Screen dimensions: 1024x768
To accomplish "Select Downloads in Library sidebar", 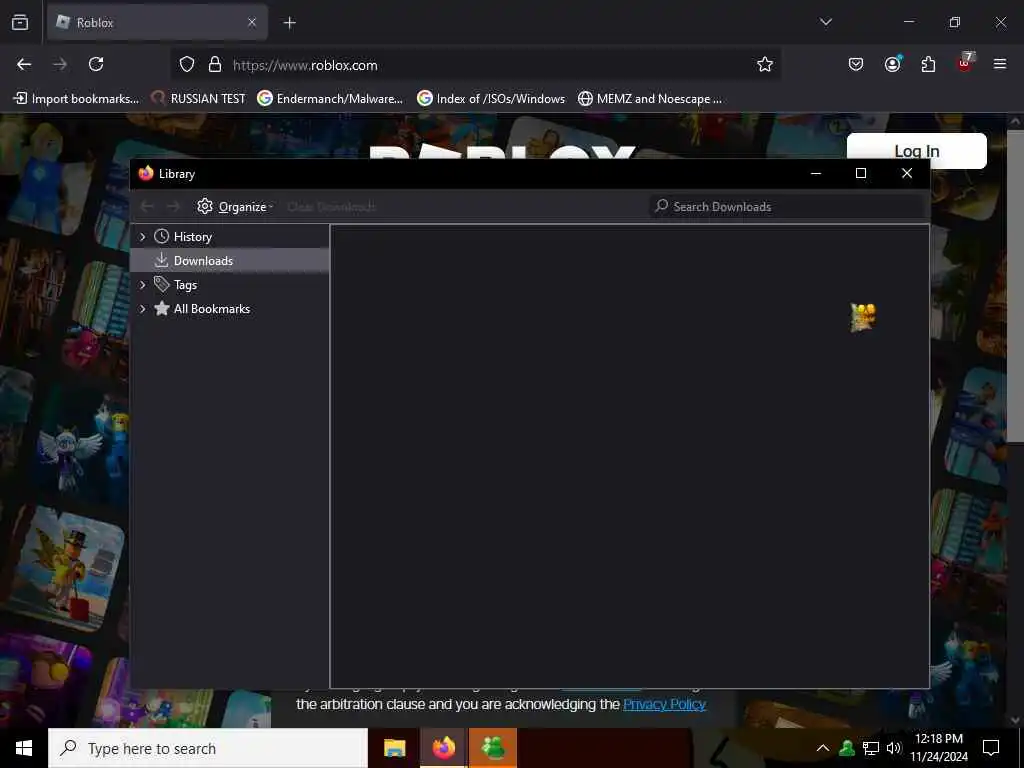I will (230, 261).
